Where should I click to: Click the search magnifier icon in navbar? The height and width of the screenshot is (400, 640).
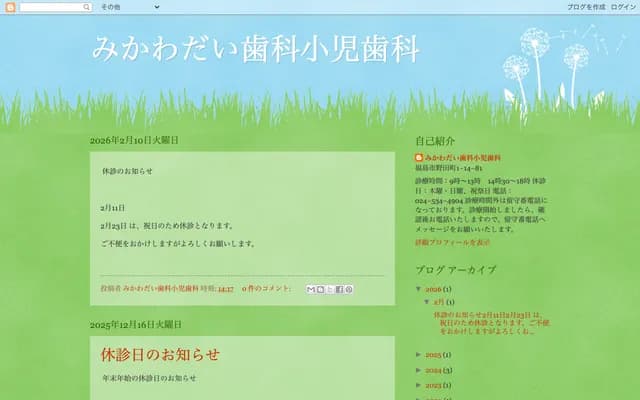click(x=87, y=7)
